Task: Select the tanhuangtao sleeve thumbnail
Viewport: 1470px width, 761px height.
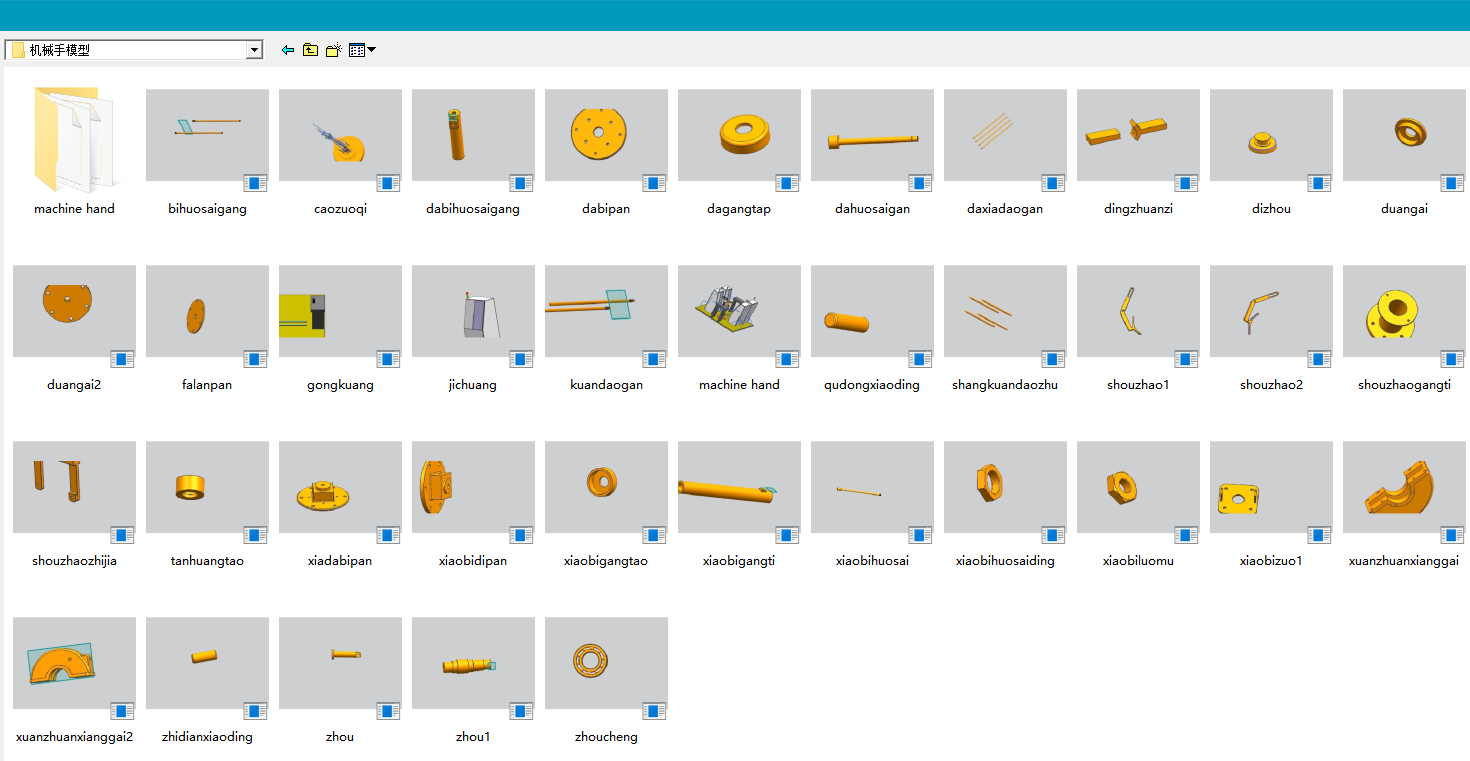Action: [x=207, y=487]
